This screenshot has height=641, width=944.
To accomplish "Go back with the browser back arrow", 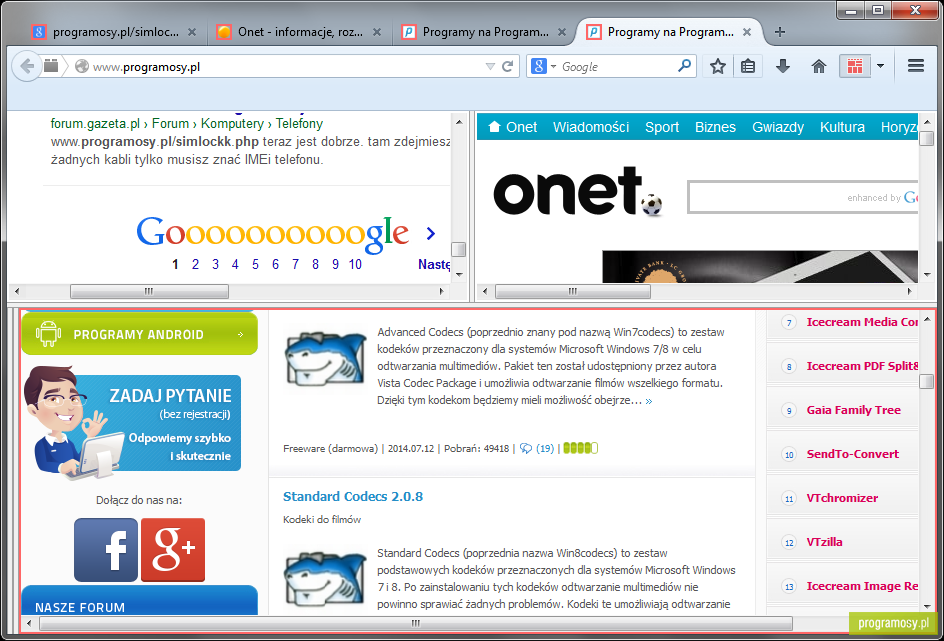I will 26,66.
